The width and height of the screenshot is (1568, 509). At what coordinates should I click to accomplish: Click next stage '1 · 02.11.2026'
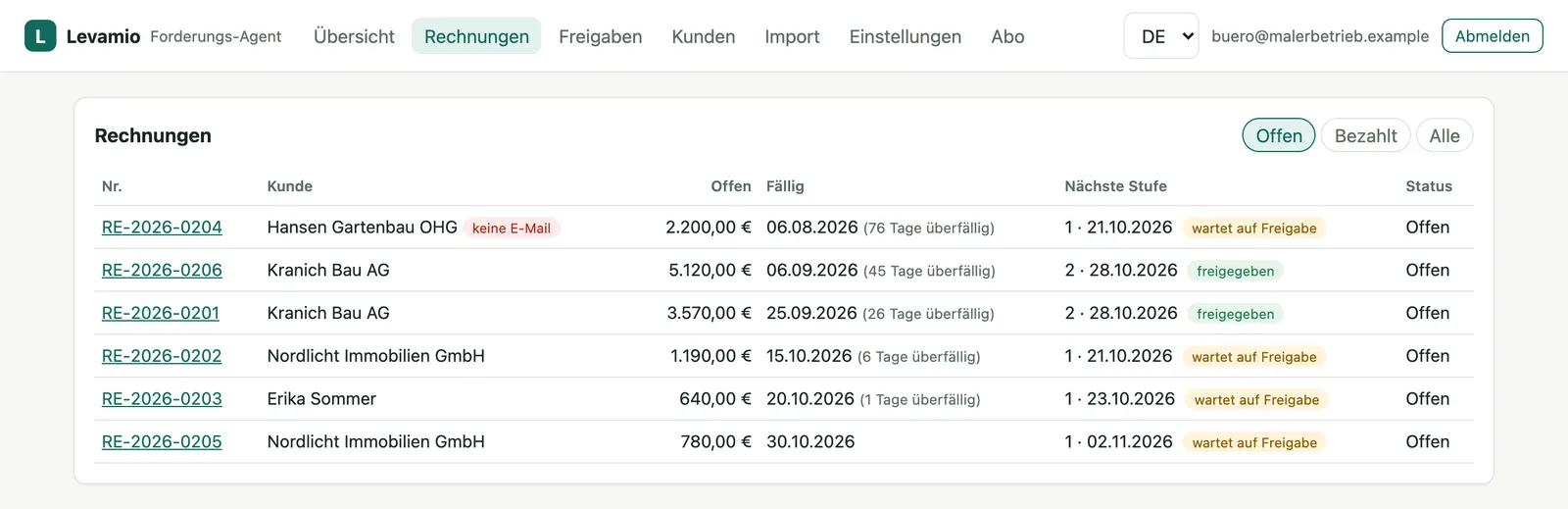(x=1119, y=442)
